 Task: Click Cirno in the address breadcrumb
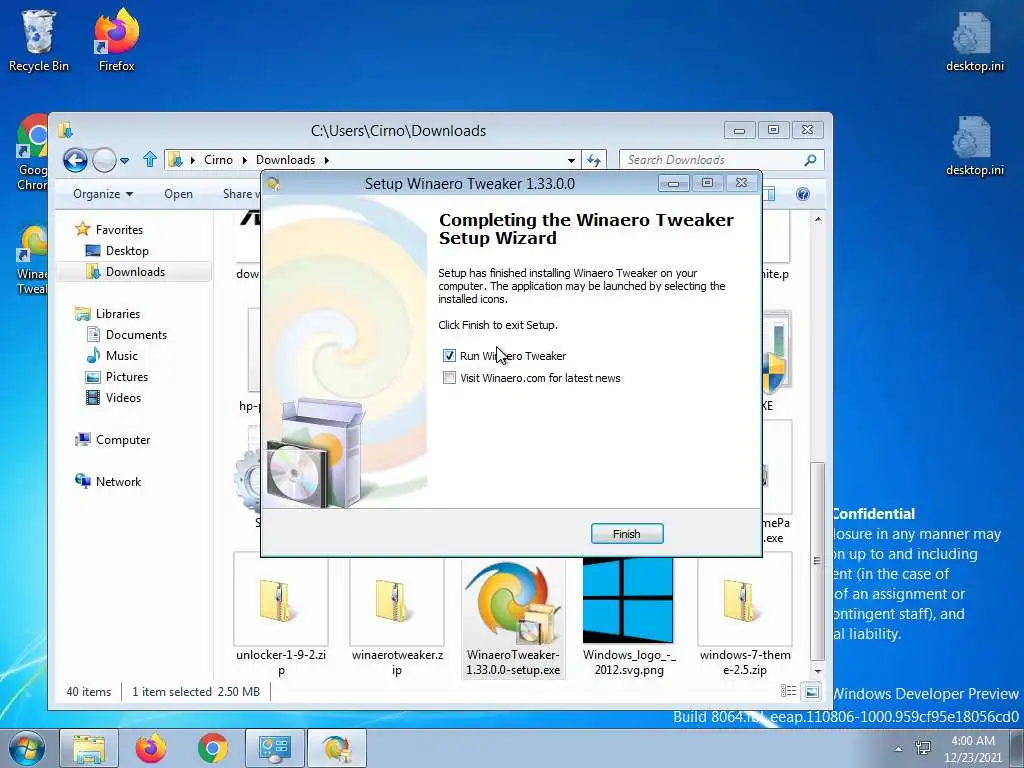[218, 160]
